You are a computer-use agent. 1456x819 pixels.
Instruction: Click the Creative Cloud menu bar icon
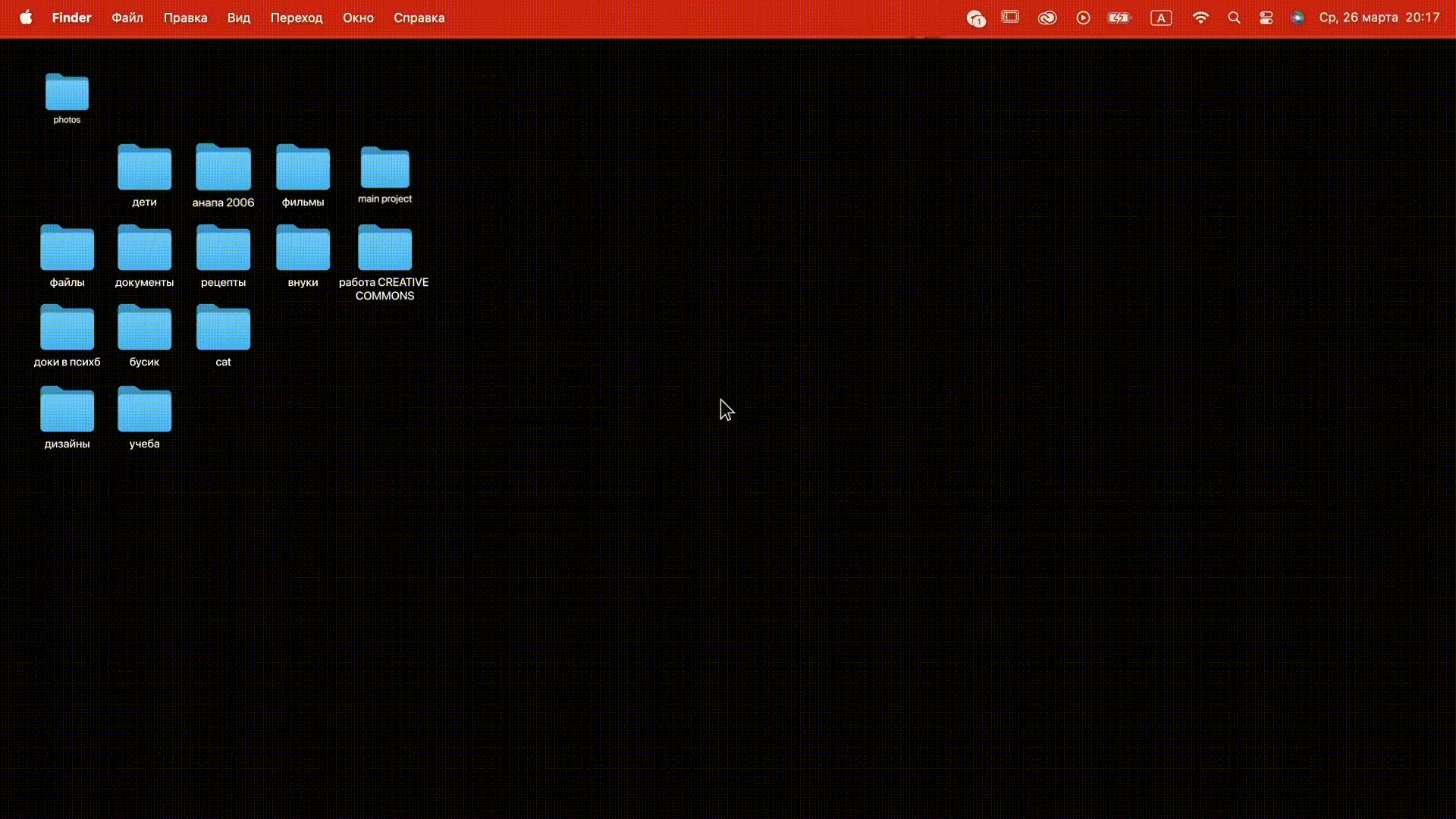pos(1047,17)
